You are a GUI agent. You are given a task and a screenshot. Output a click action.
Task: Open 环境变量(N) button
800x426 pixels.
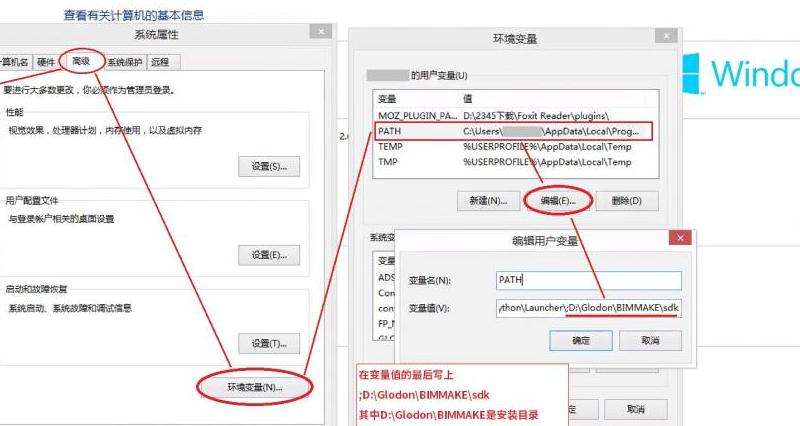[x=255, y=387]
